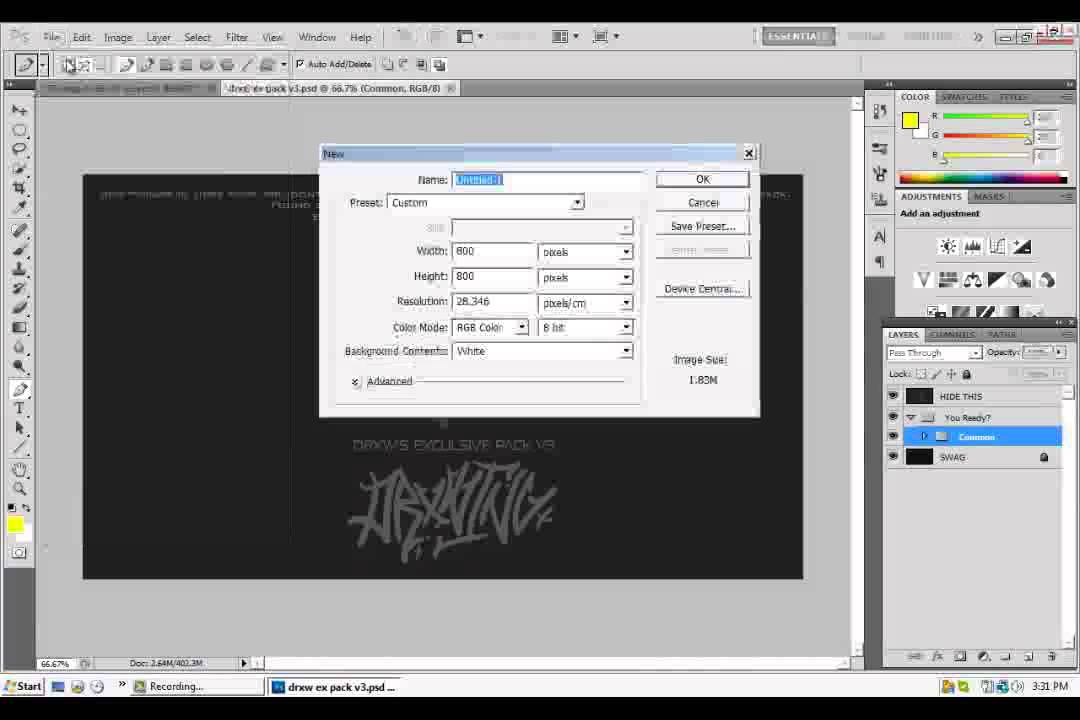Open the Pass Through blend mode dropdown
Image resolution: width=1080 pixels, height=720 pixels.
pyautogui.click(x=935, y=353)
